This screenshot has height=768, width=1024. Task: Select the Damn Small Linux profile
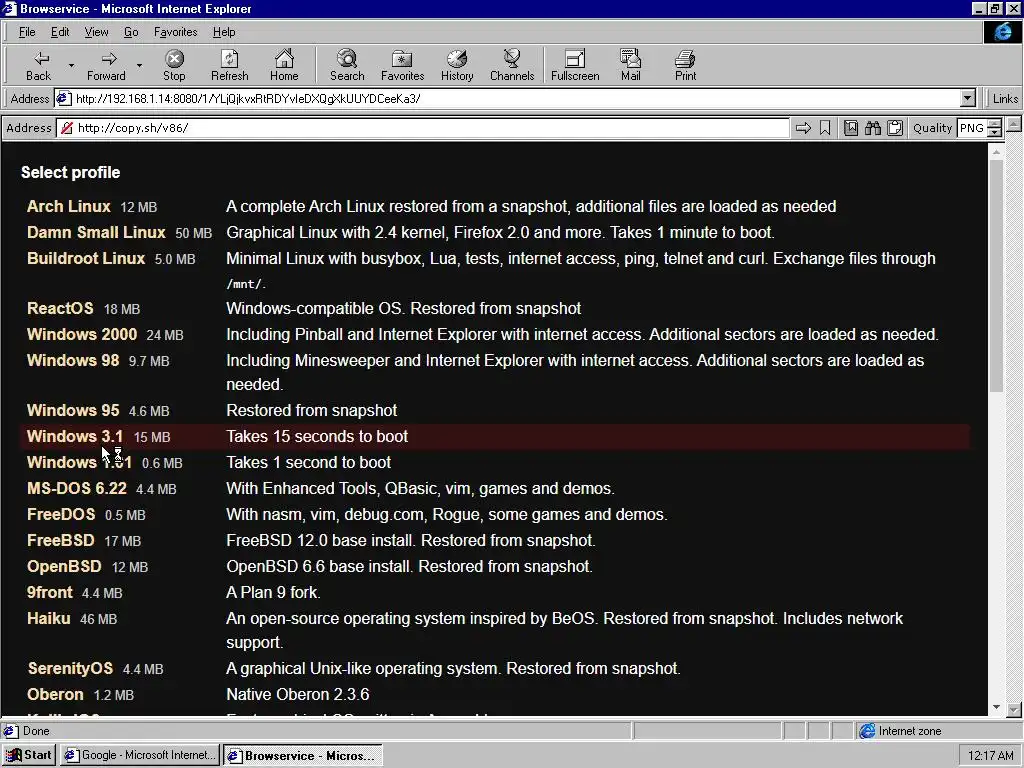pos(96,232)
